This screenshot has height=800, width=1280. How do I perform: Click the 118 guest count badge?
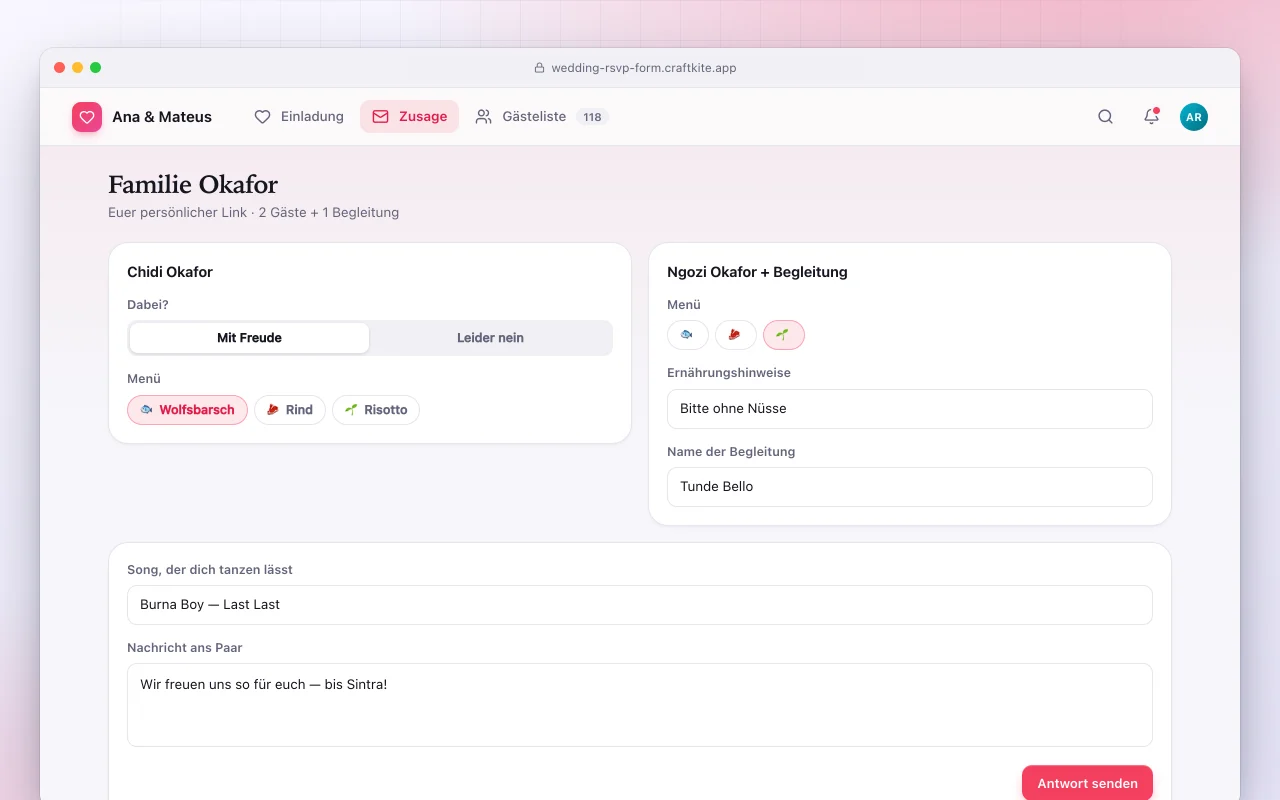pyautogui.click(x=592, y=117)
